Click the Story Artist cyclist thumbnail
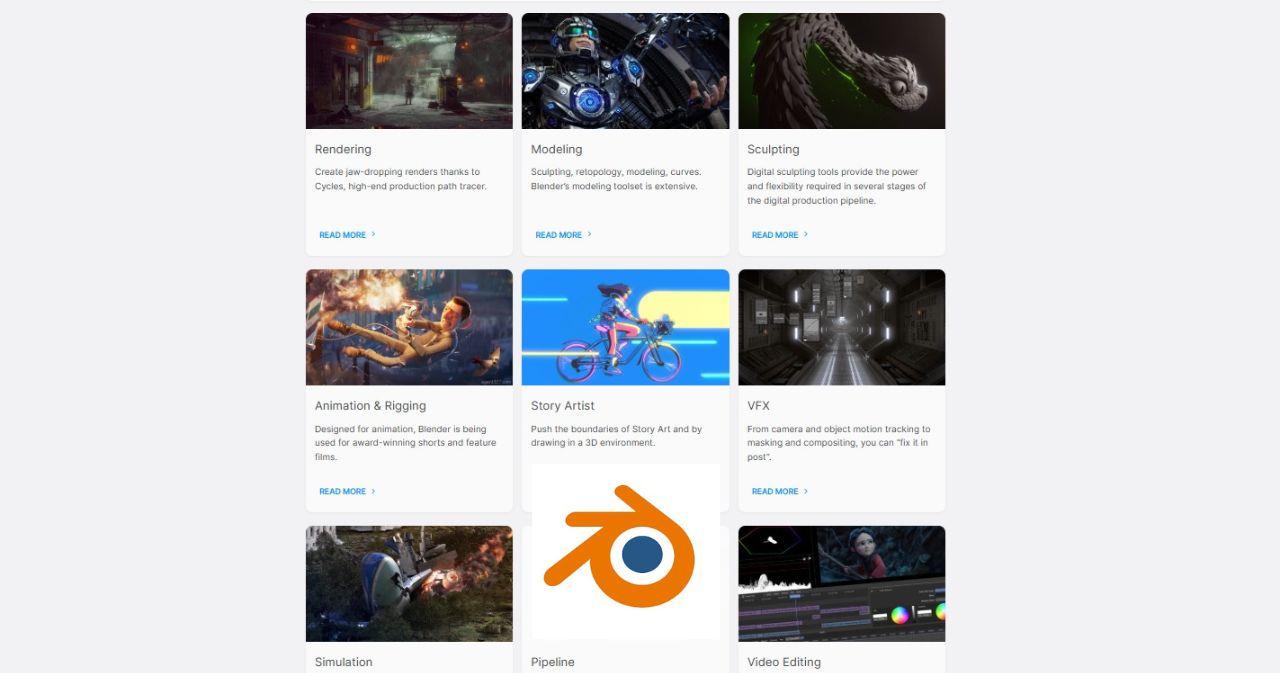1280x673 pixels. 625,327
